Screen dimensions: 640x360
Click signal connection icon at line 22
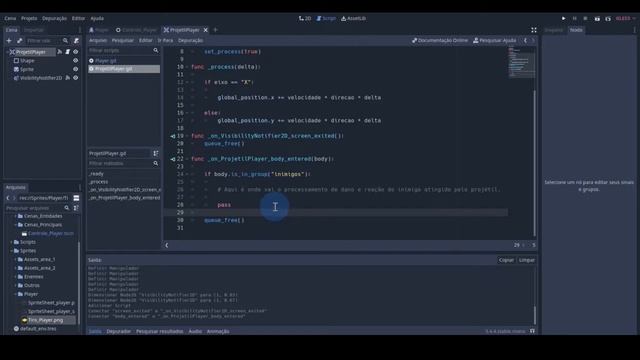173,159
